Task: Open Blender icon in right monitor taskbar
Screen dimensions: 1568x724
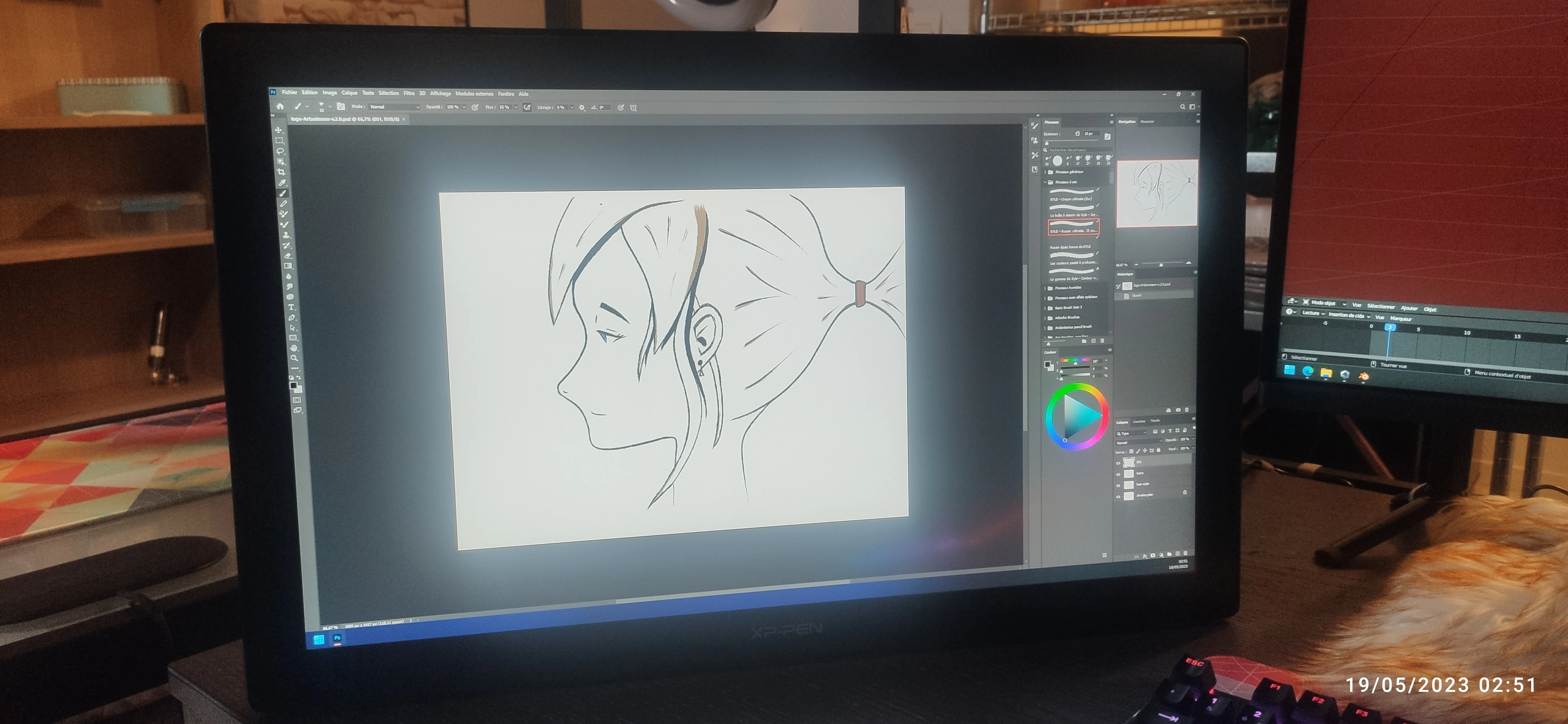Action: pos(1363,376)
